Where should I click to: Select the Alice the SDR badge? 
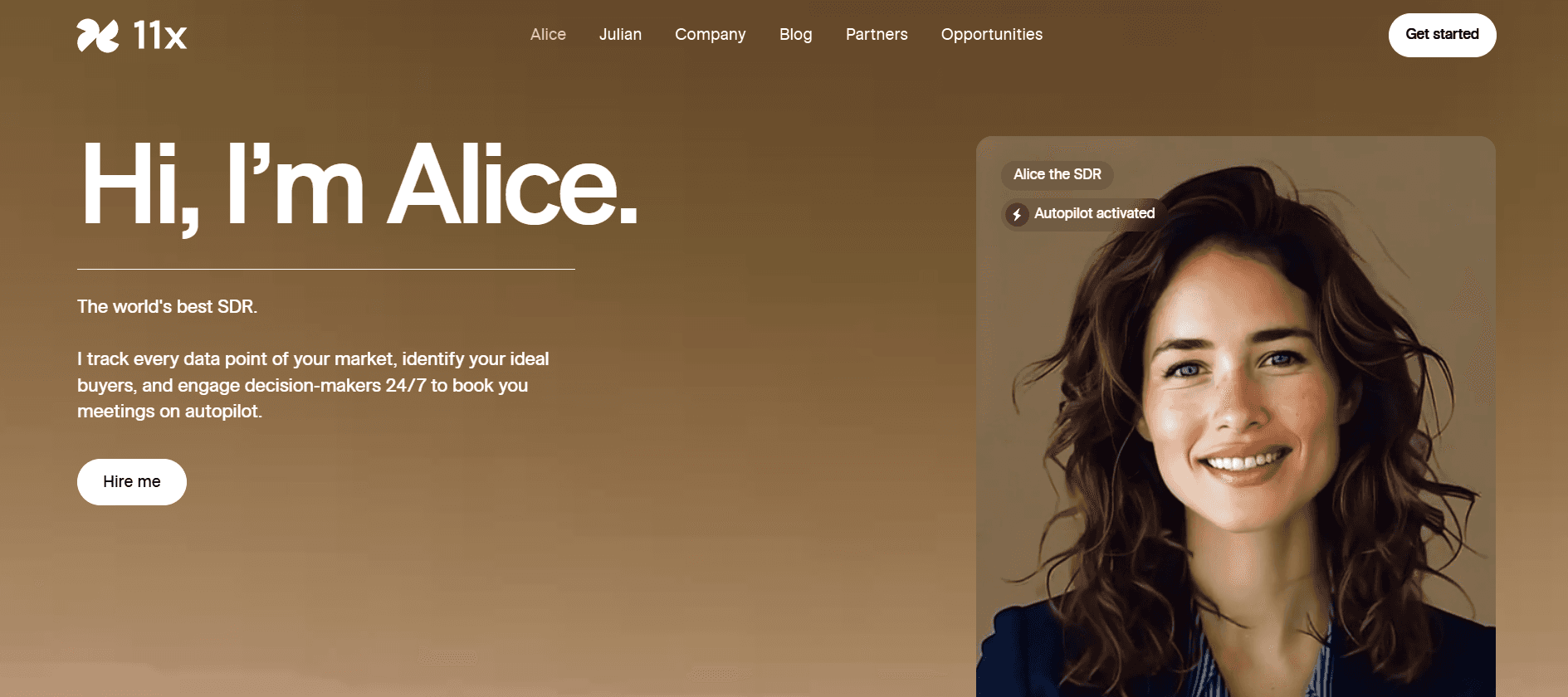click(x=1057, y=174)
